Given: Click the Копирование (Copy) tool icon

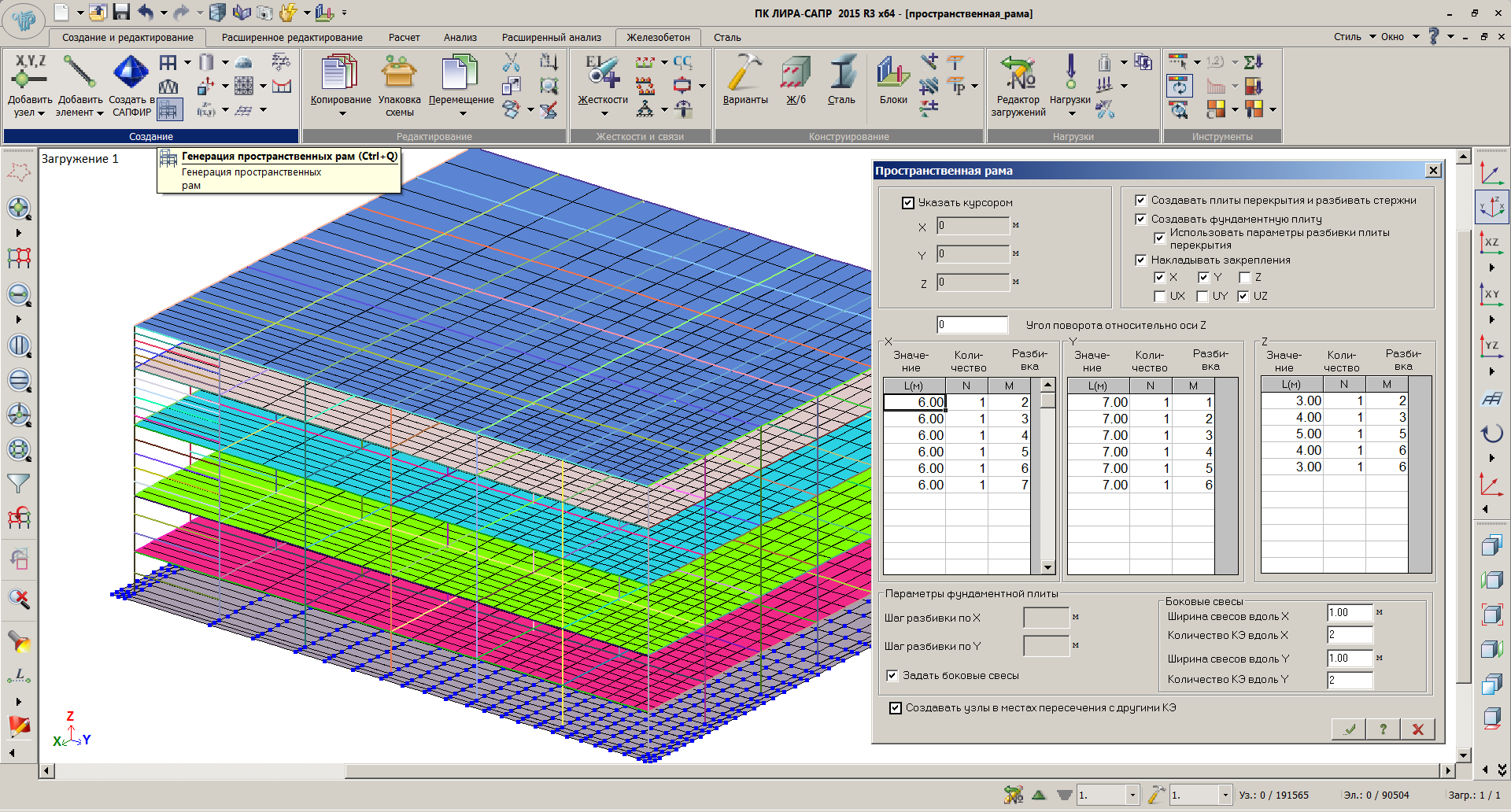Looking at the screenshot, I should point(340,73).
